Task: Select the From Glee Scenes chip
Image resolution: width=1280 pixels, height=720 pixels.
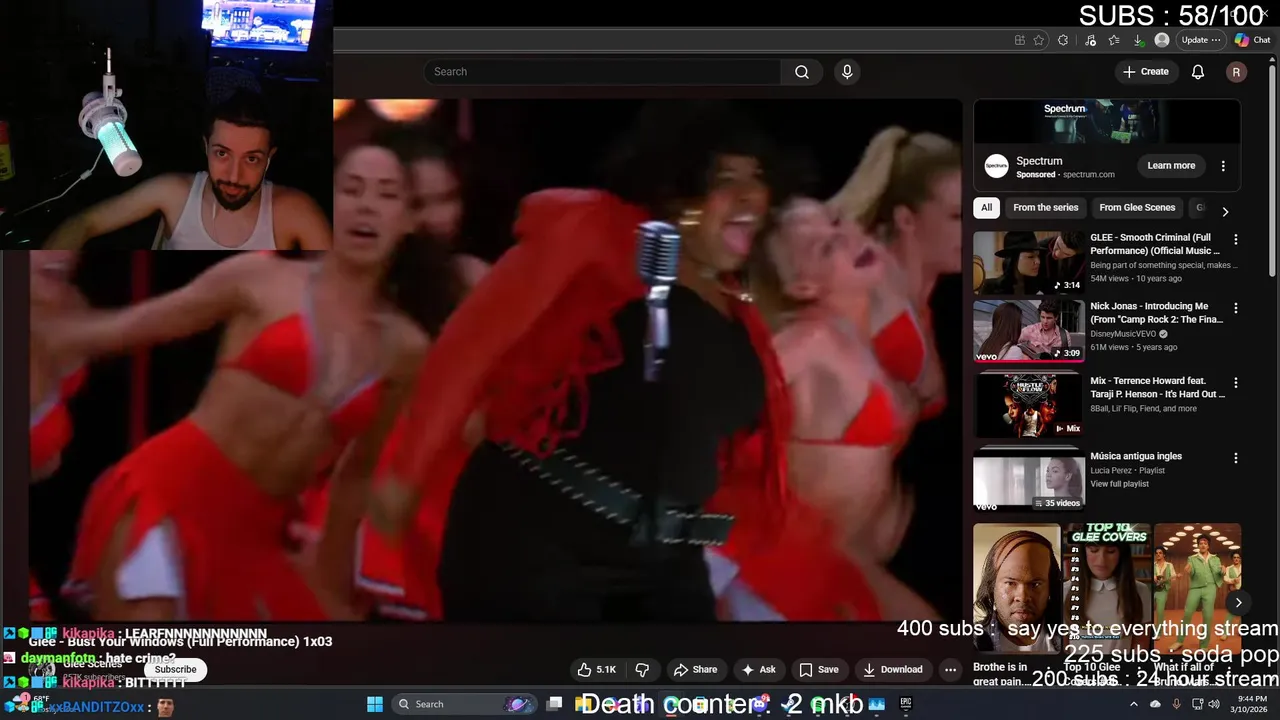Action: tap(1137, 208)
